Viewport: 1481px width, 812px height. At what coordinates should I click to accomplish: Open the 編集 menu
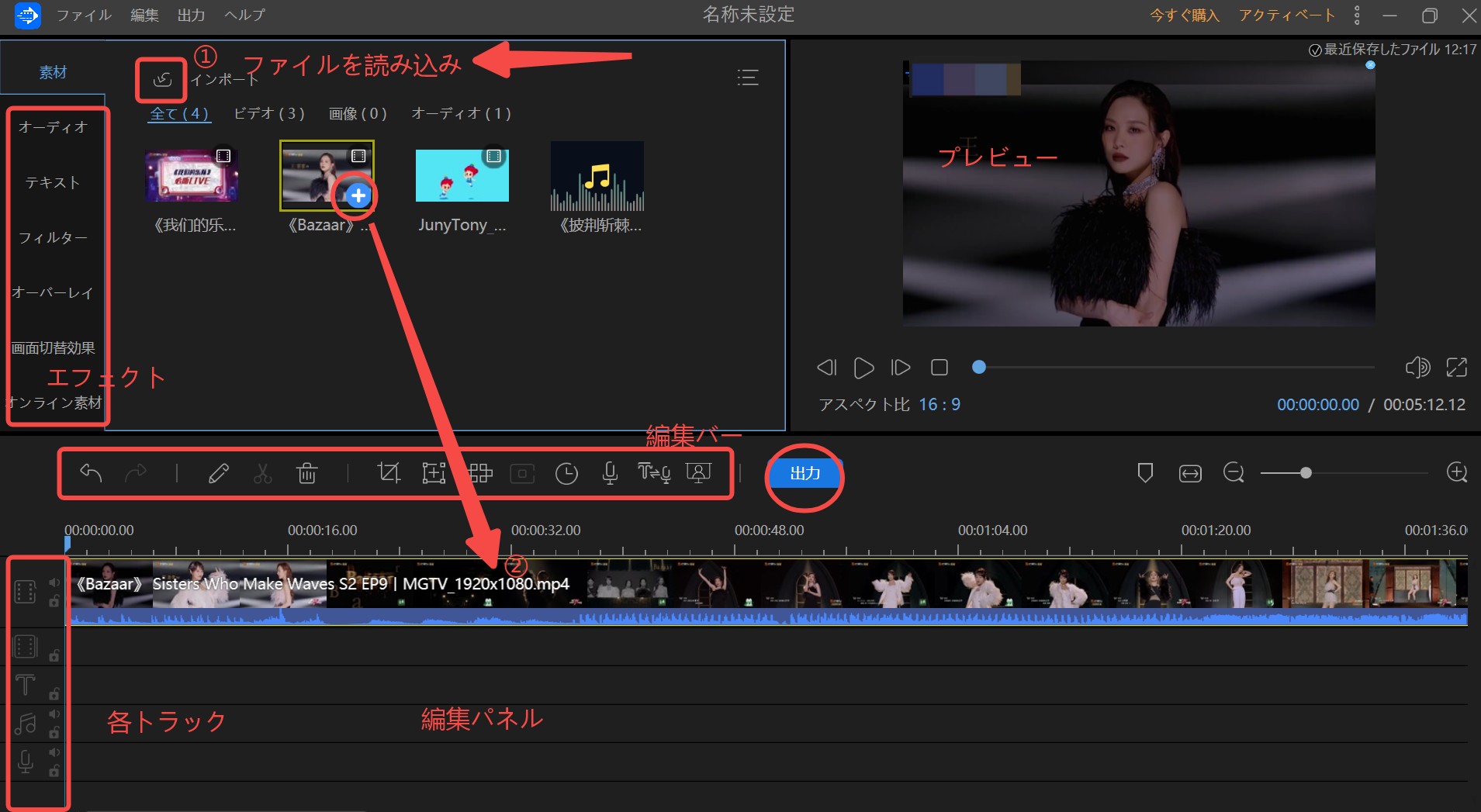[x=144, y=16]
